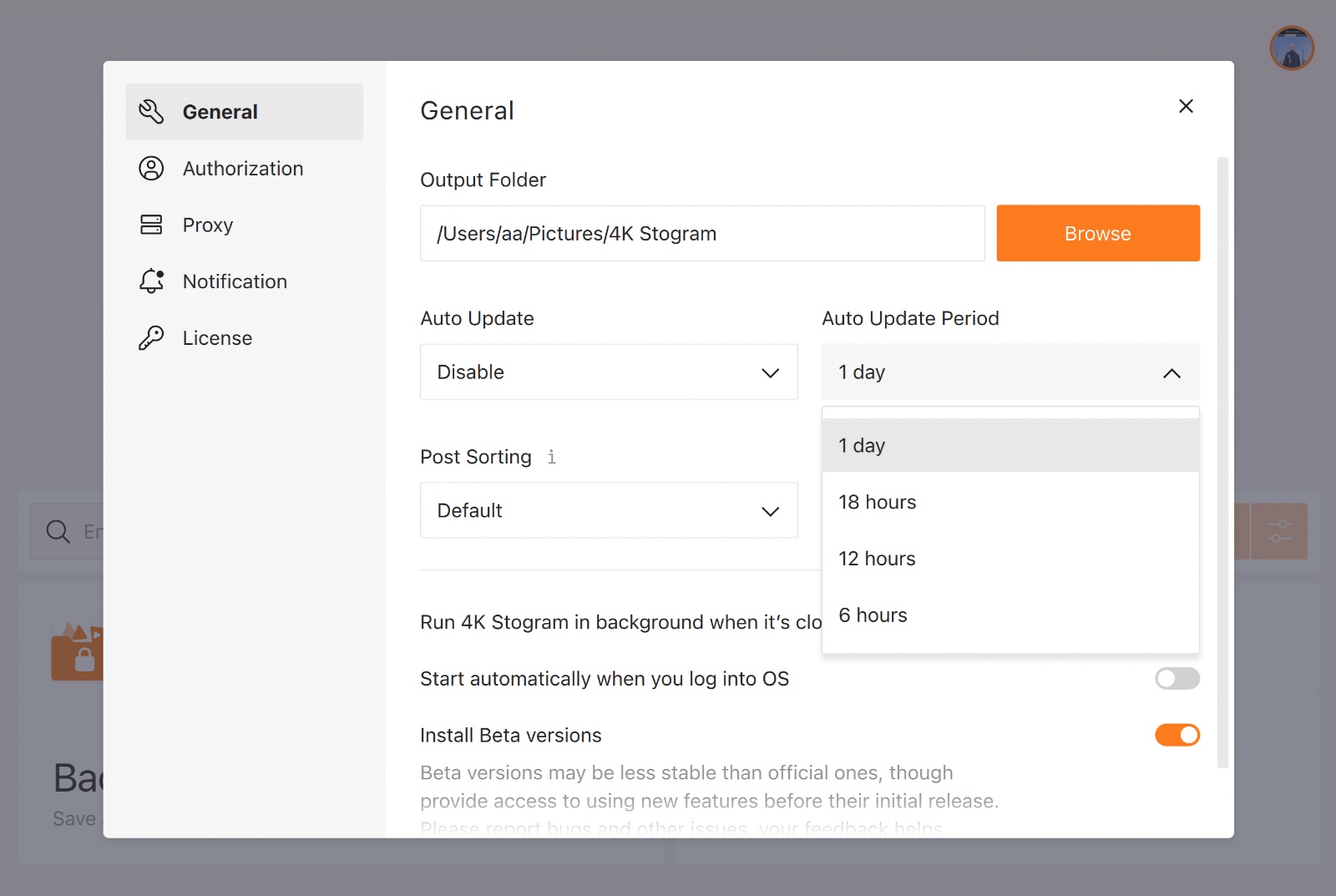Click the Notification bell icon
The image size is (1336, 896).
pyautogui.click(x=151, y=281)
